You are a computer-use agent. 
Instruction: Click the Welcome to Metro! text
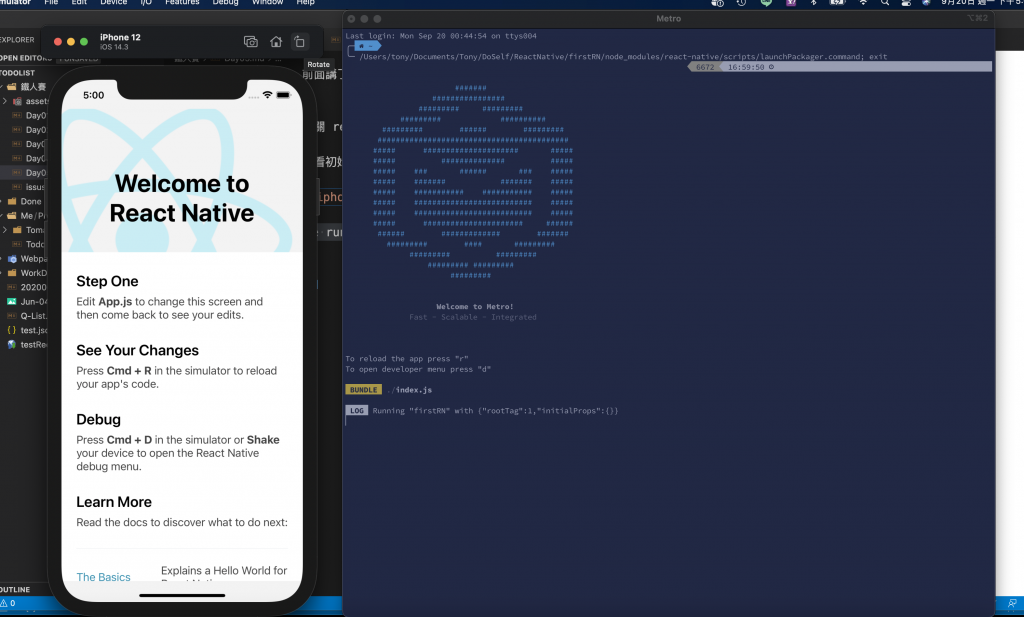click(x=475, y=306)
